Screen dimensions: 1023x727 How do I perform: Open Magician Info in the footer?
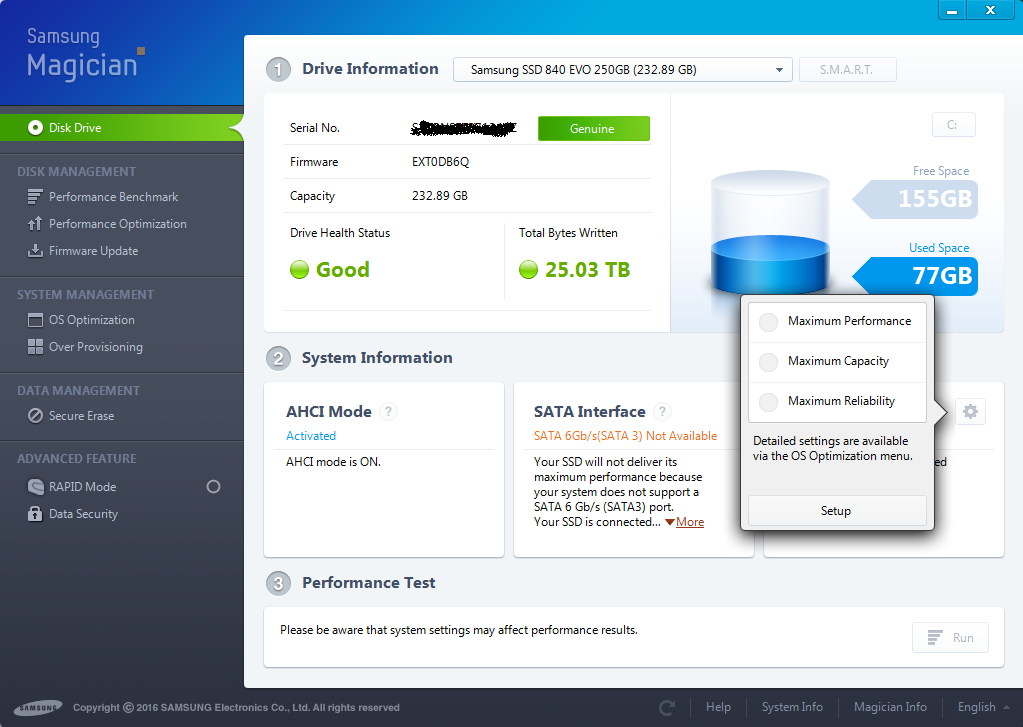tap(890, 707)
